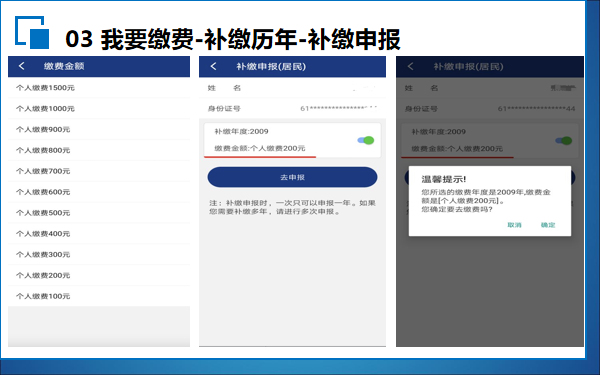Choose 个人缴费900元 from the list
Image resolution: width=600 pixels, height=375 pixels.
click(x=99, y=129)
